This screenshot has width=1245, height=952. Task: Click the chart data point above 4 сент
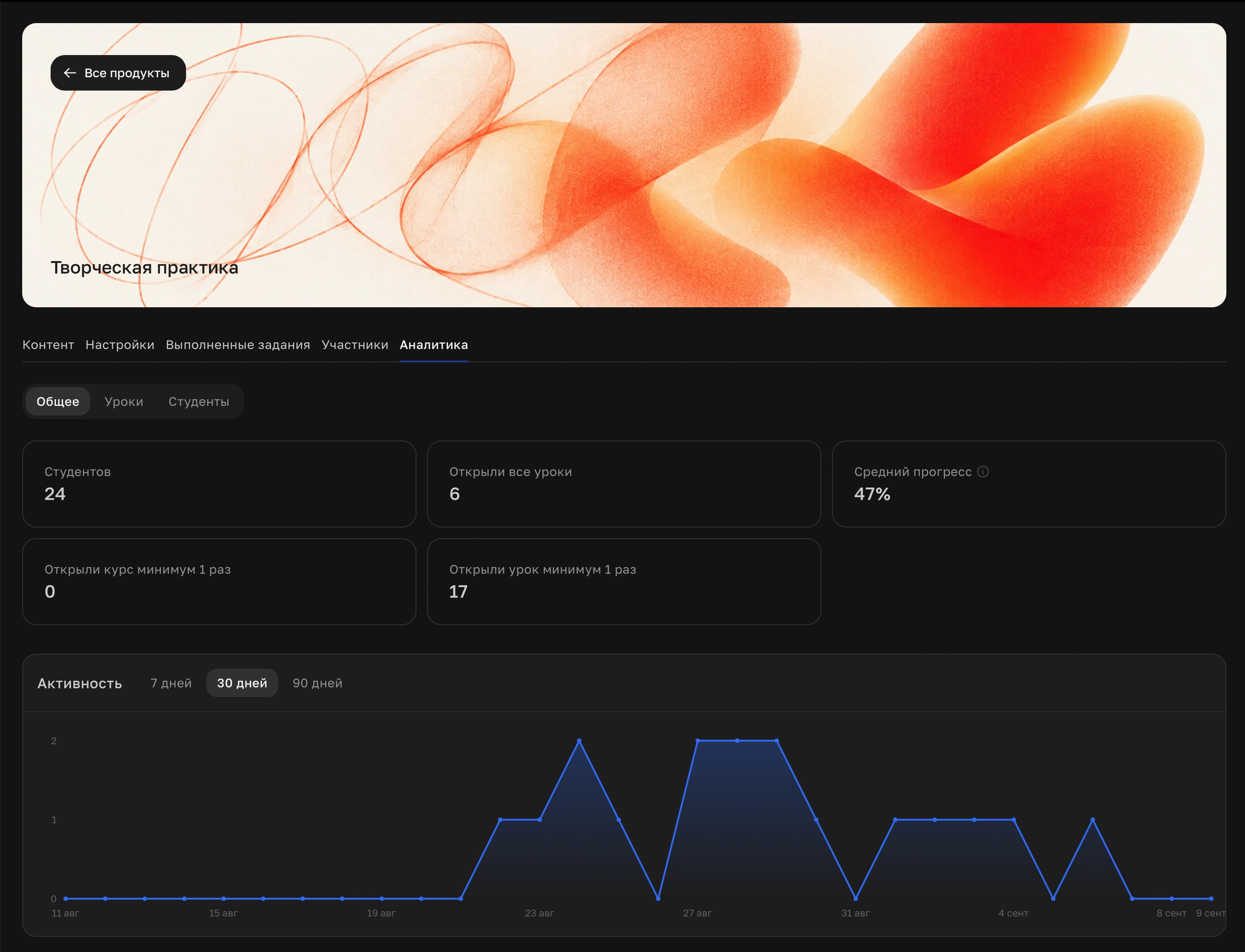tap(1014, 819)
